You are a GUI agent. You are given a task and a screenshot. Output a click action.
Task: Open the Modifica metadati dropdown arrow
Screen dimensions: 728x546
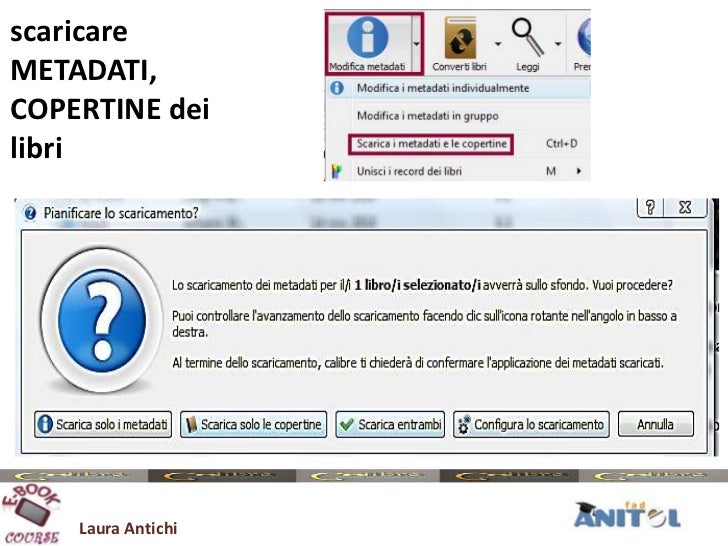(416, 44)
